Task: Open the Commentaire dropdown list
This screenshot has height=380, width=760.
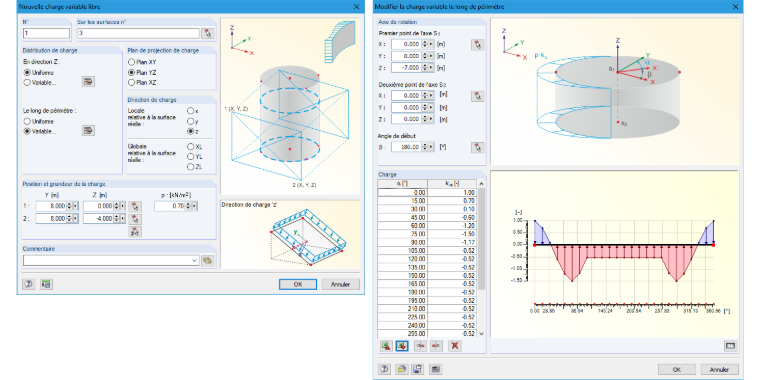Action: pos(195,260)
